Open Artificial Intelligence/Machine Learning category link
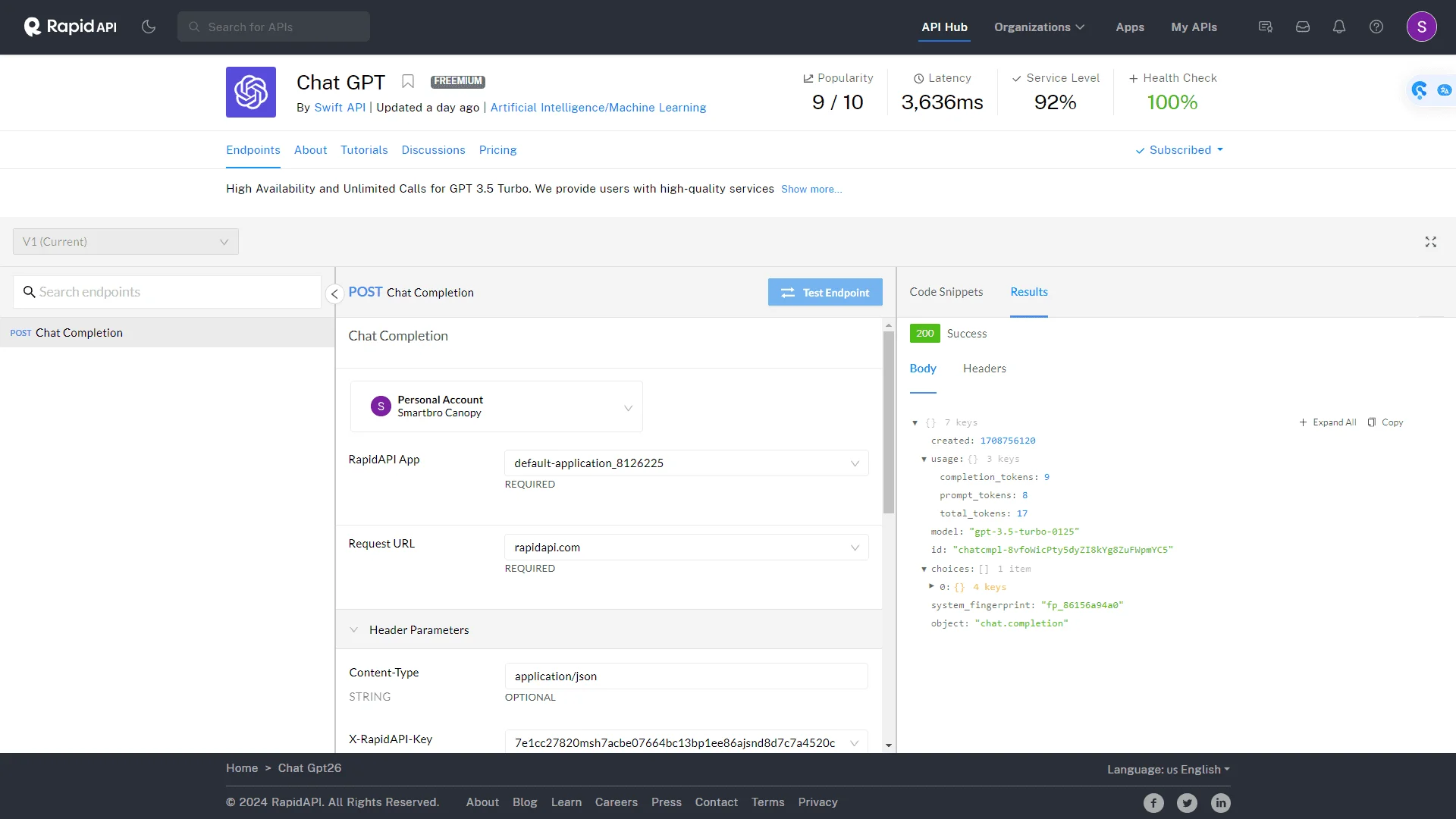Image resolution: width=1456 pixels, height=819 pixels. (x=598, y=108)
